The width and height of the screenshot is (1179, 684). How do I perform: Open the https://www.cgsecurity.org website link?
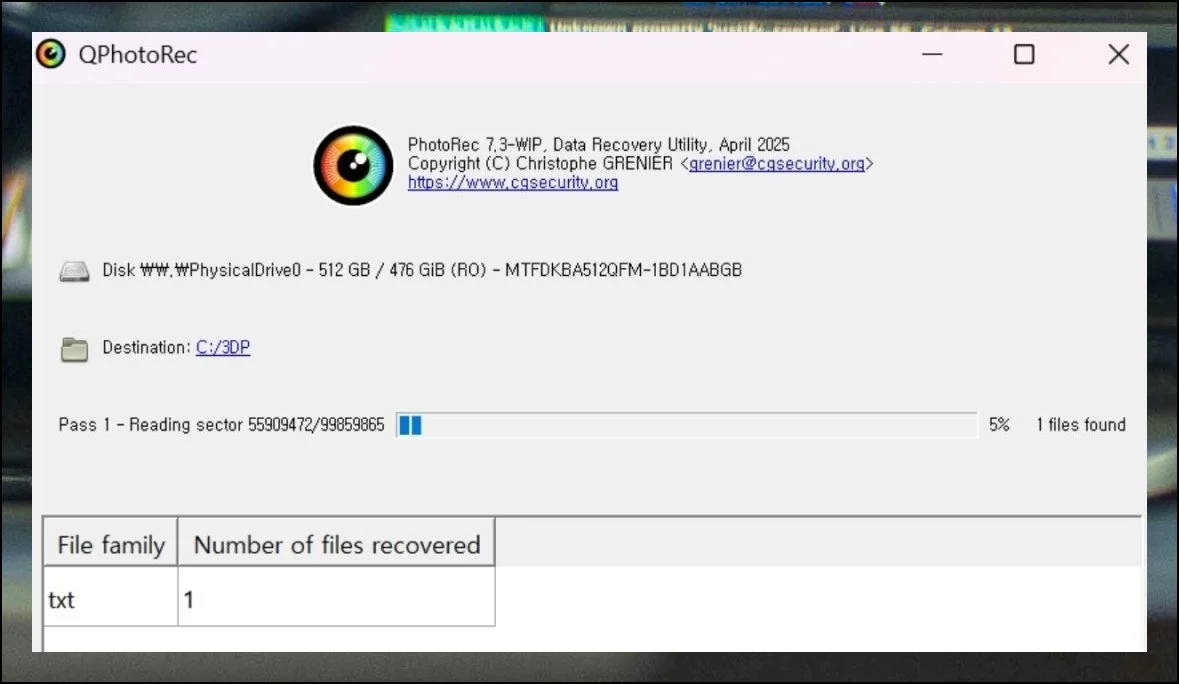(513, 183)
